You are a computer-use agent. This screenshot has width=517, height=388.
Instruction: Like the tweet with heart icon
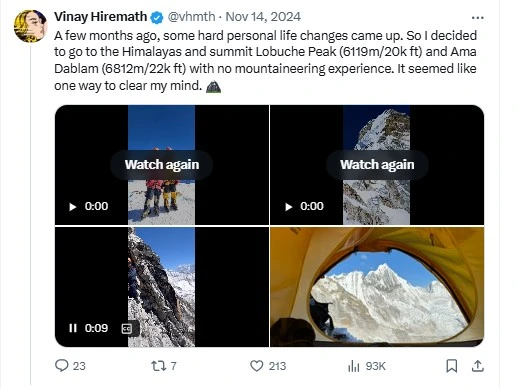[x=257, y=366]
